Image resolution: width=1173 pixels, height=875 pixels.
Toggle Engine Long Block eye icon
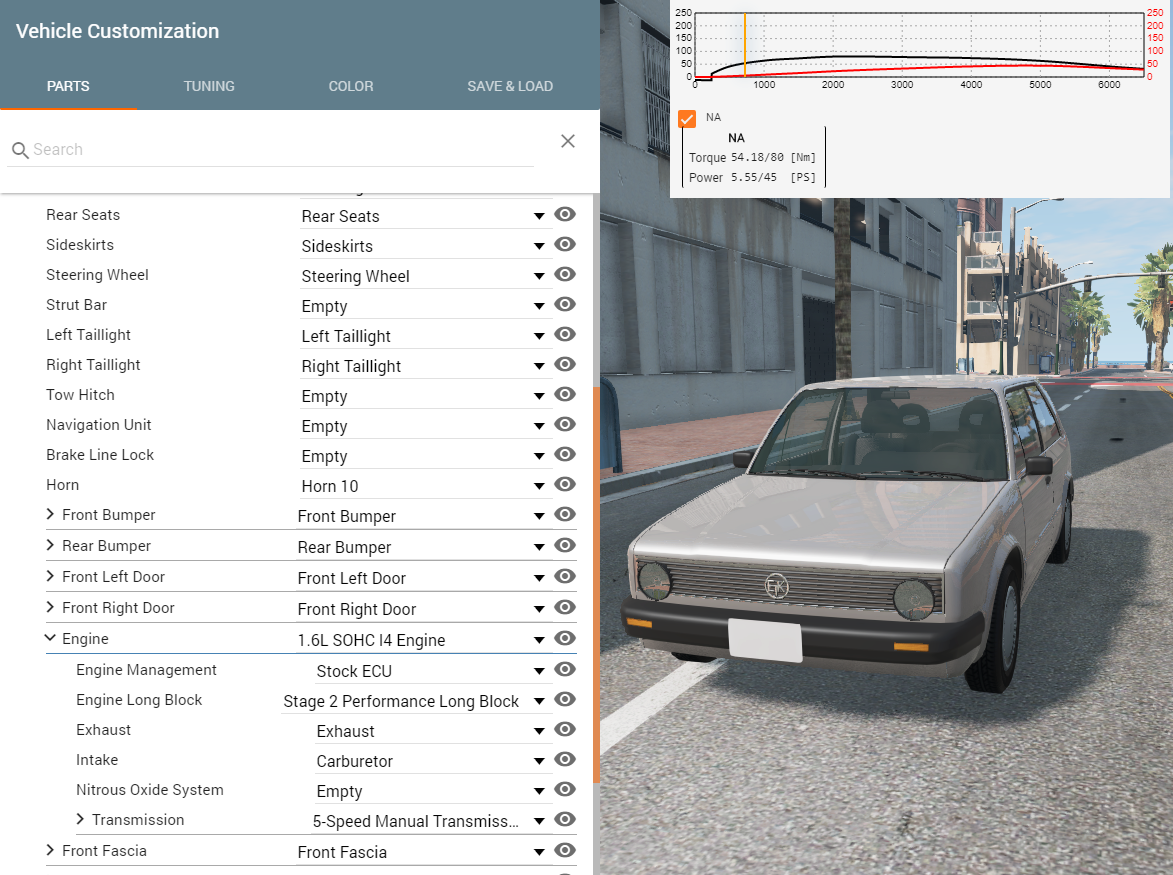565,699
